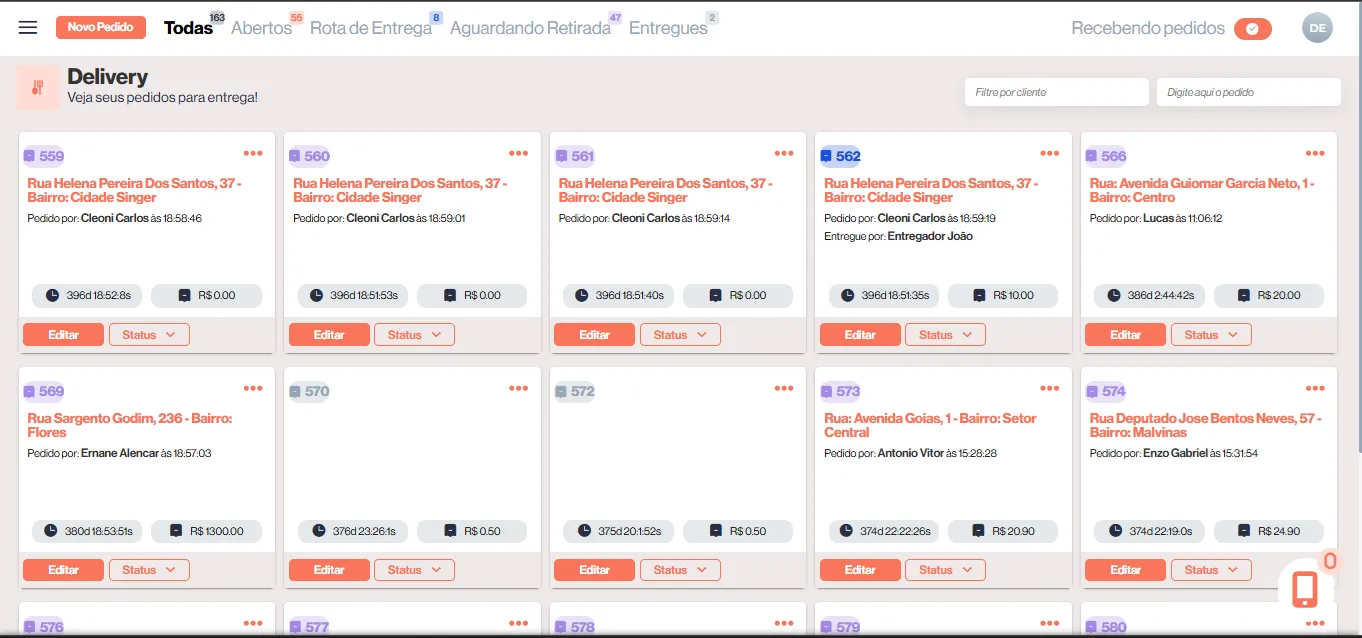Open three-dot menu on order 559

point(253,153)
